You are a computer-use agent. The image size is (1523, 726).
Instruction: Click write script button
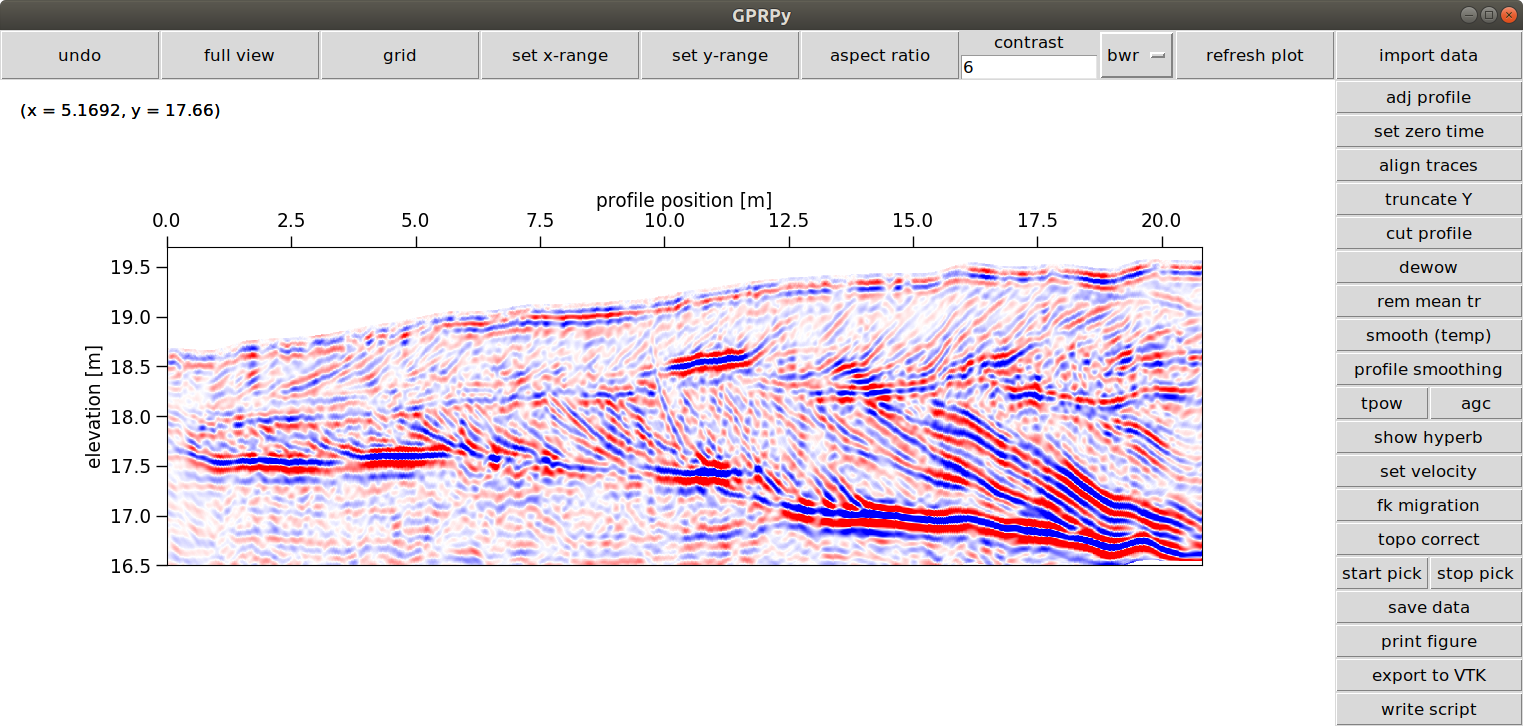1428,709
